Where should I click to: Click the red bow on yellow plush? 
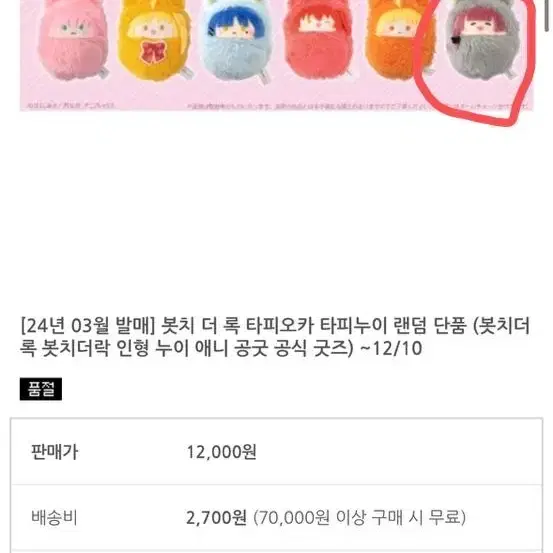(153, 52)
